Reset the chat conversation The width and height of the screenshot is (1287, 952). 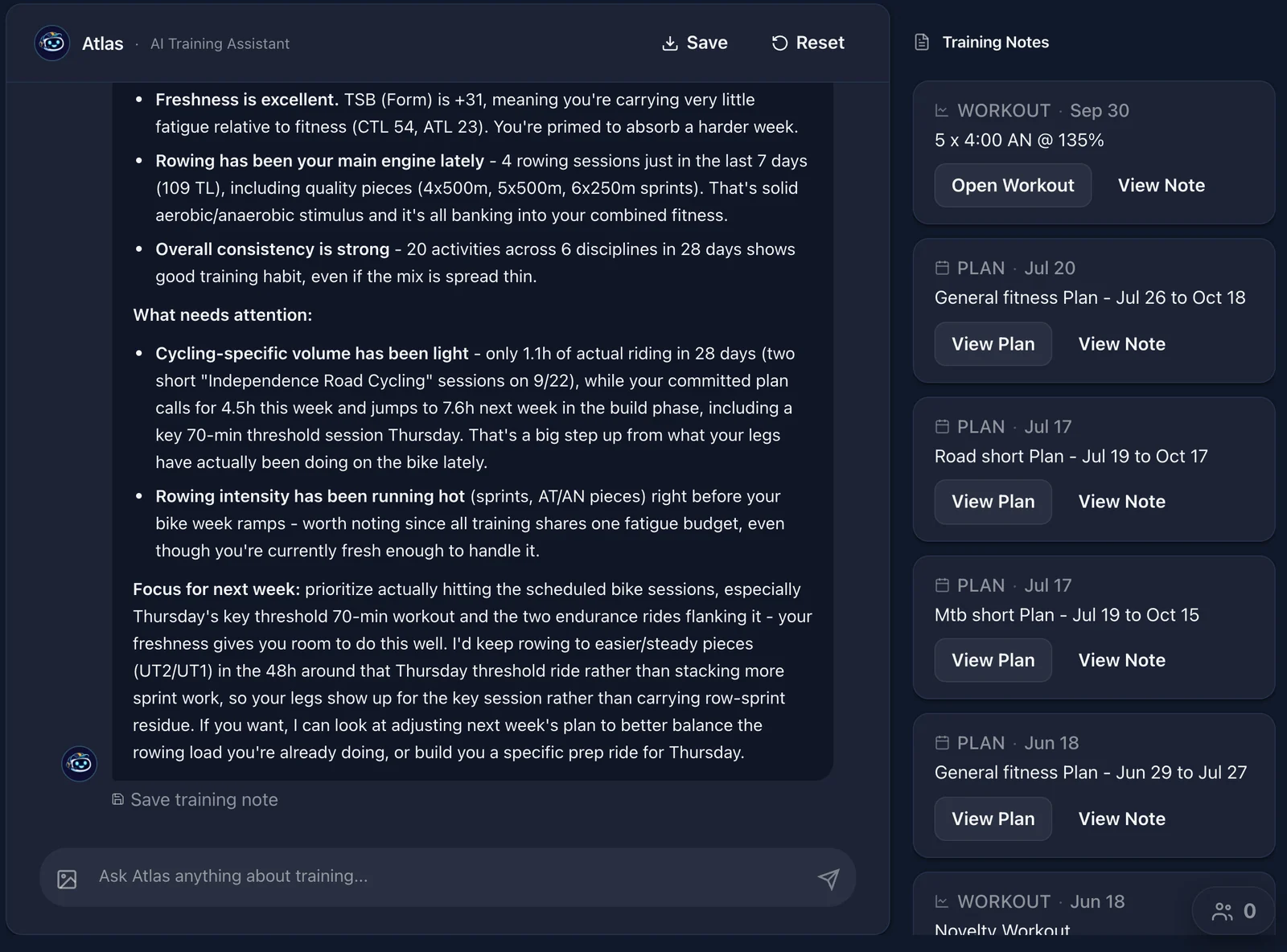808,43
